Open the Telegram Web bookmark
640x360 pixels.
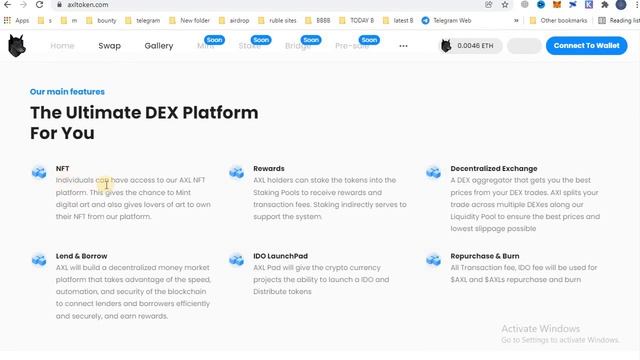pyautogui.click(x=447, y=20)
